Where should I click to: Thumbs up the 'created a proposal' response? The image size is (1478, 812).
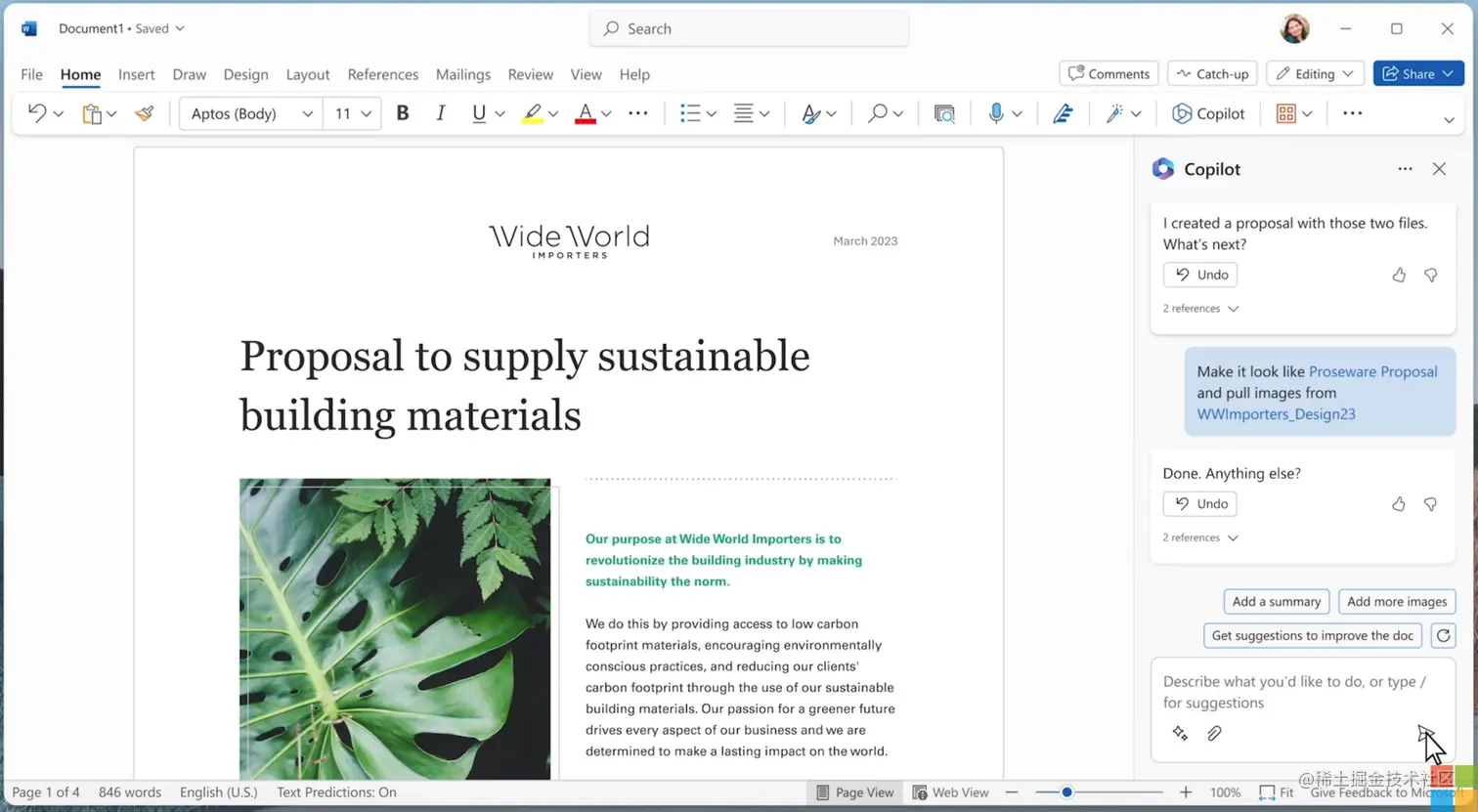pyautogui.click(x=1399, y=276)
